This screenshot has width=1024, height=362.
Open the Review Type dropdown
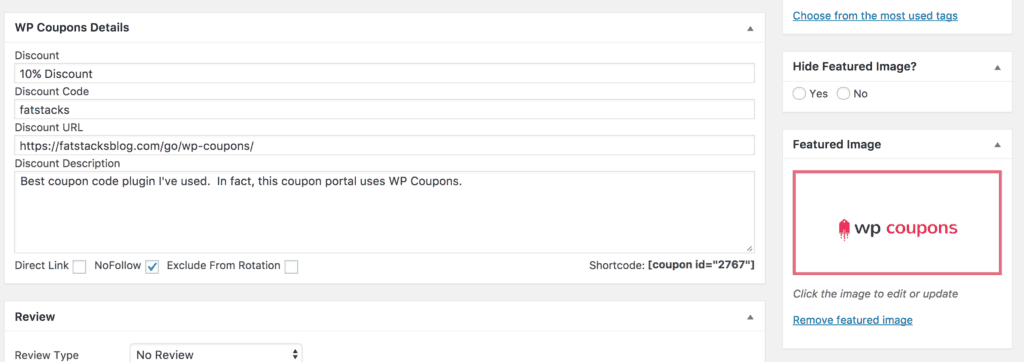(216, 355)
